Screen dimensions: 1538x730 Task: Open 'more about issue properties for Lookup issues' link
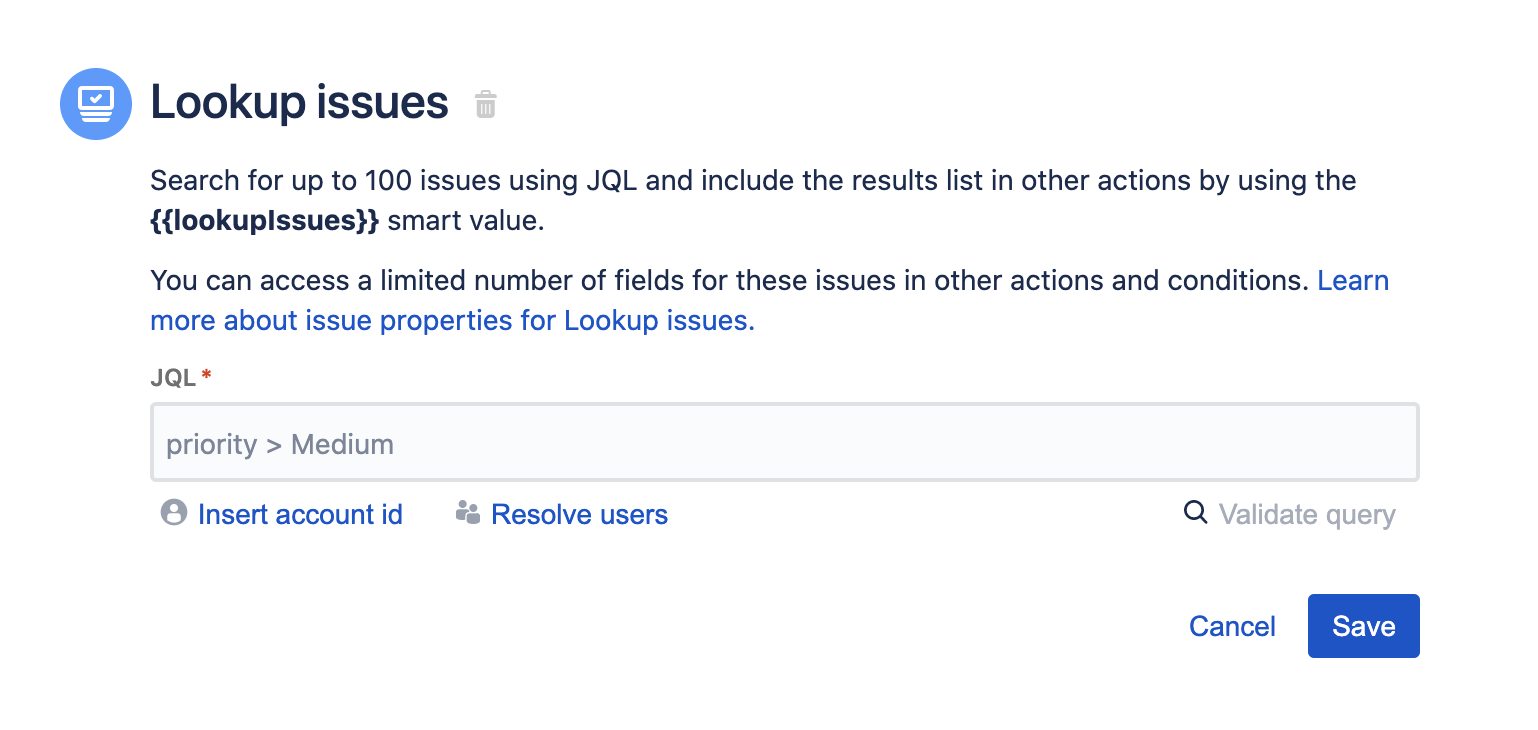tap(452, 321)
